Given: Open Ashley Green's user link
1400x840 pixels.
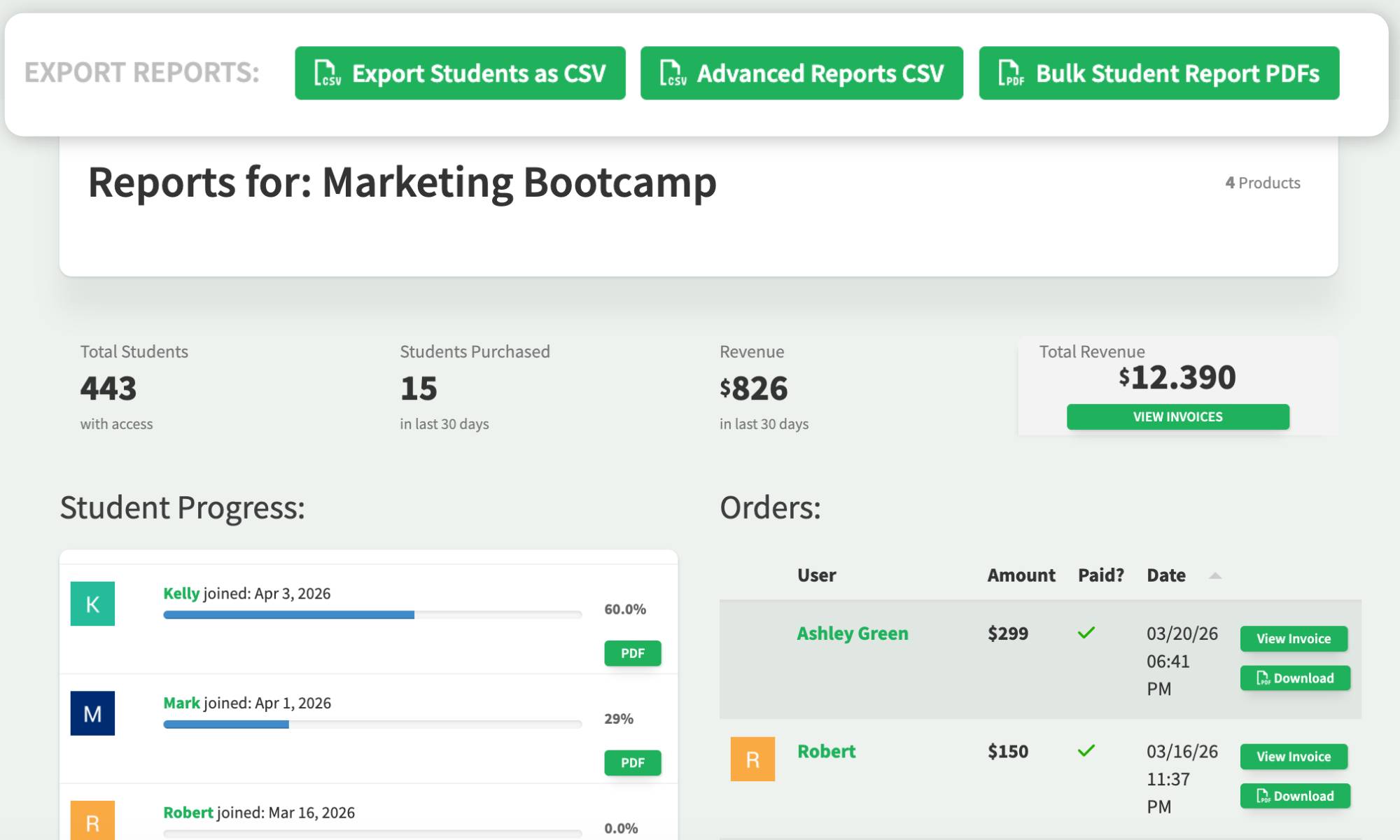Looking at the screenshot, I should point(853,633).
